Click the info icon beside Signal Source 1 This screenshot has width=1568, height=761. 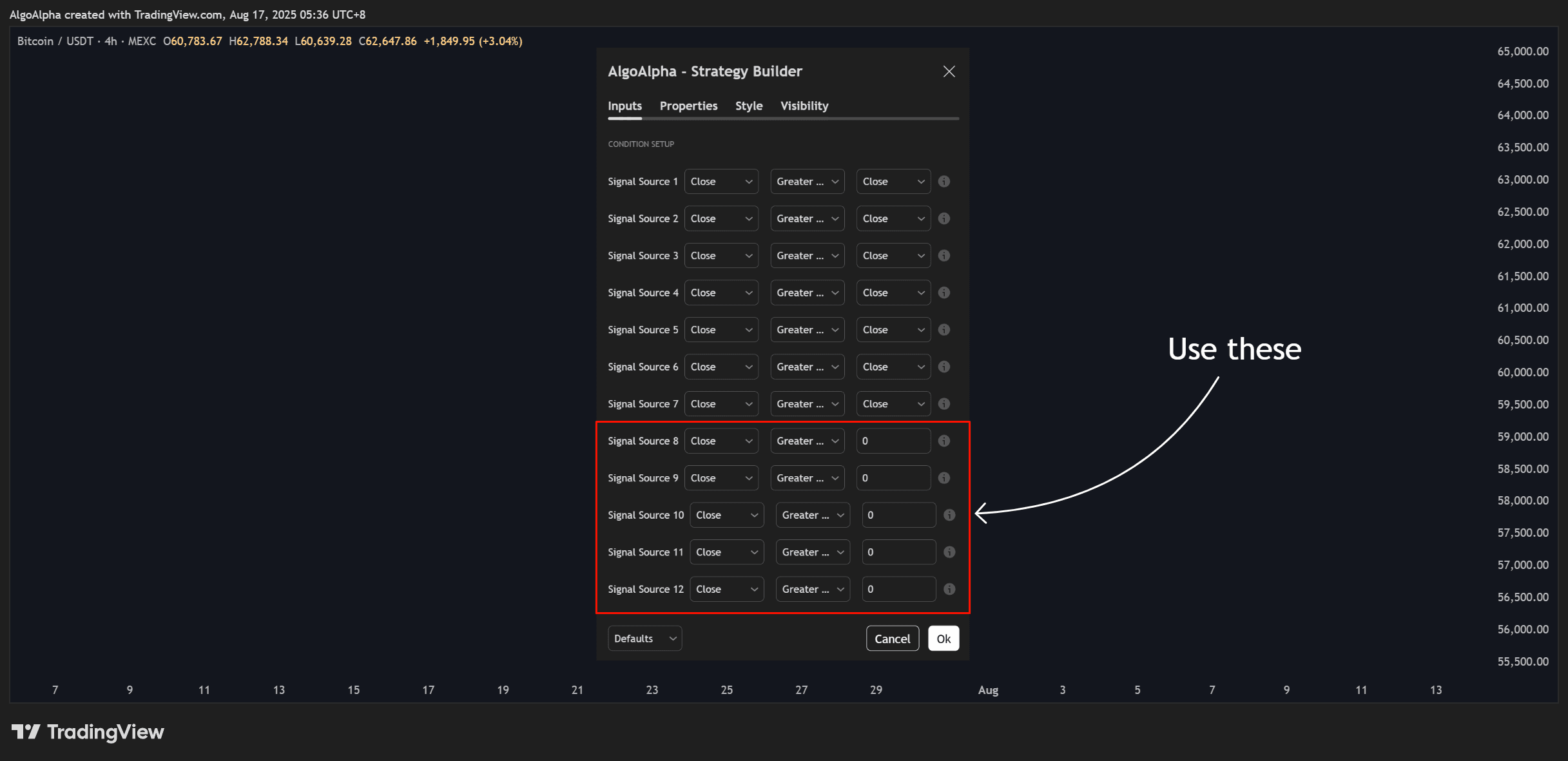[x=944, y=181]
